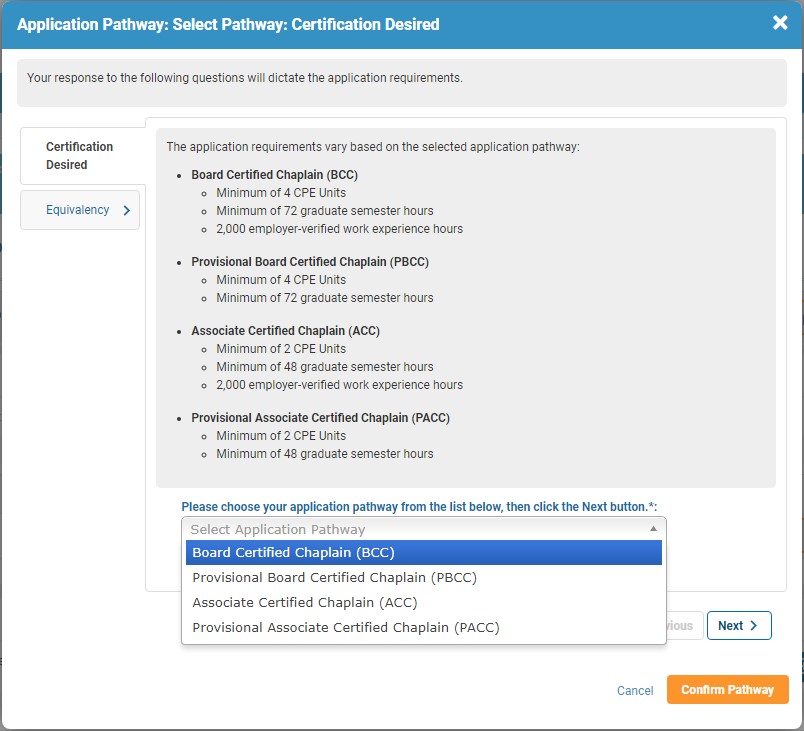The height and width of the screenshot is (731, 804).
Task: Click the bold BCC heading in requirements list
Action: point(274,175)
